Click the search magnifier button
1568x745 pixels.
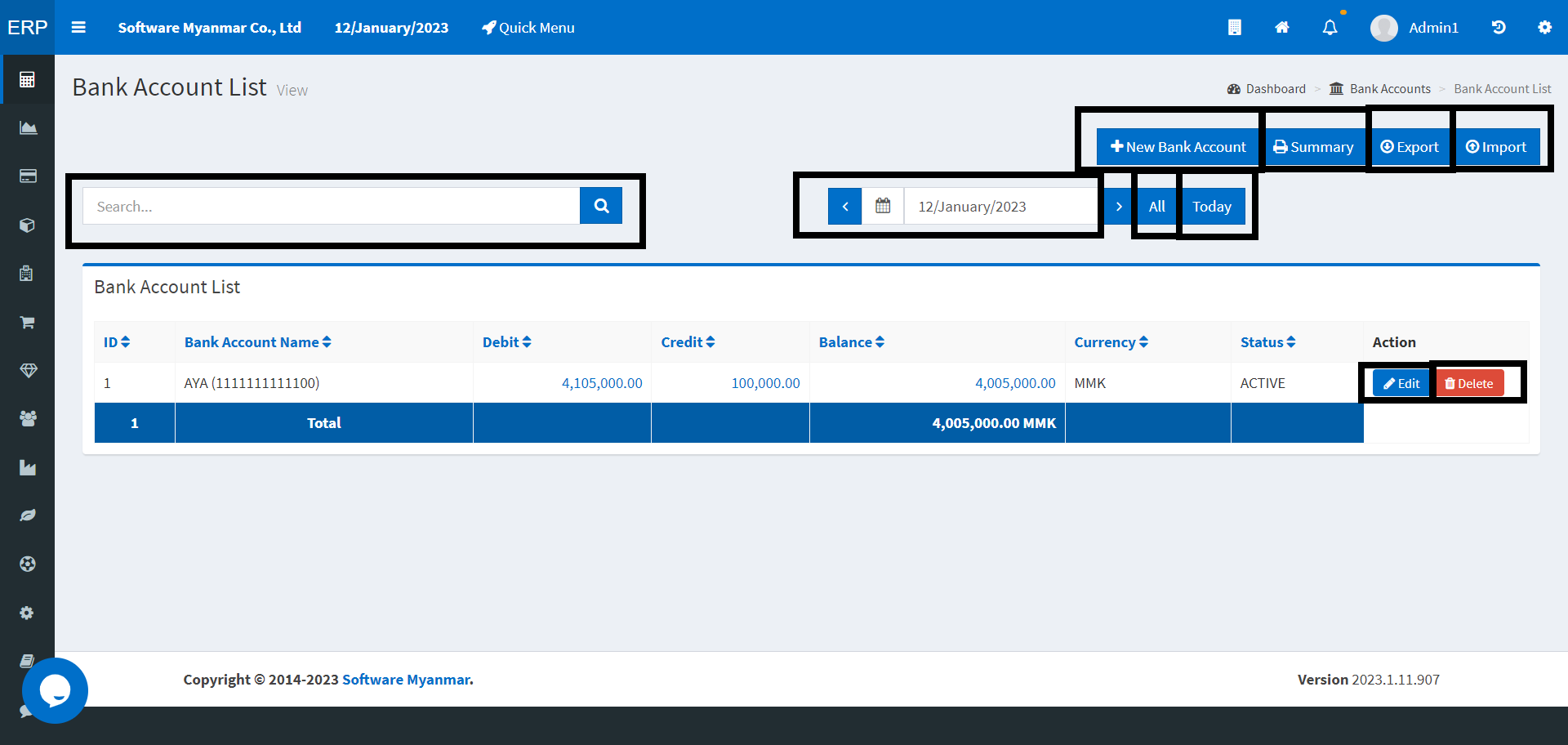[x=601, y=206]
